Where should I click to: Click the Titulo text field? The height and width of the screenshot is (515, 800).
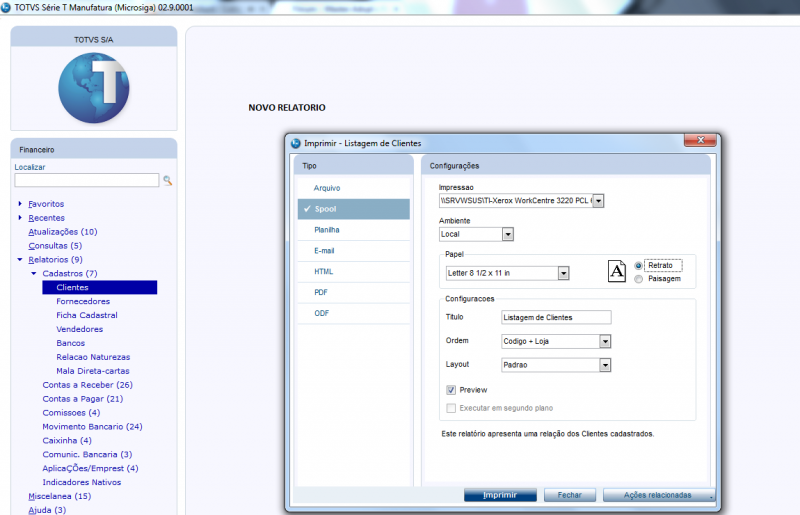pyautogui.click(x=556, y=317)
